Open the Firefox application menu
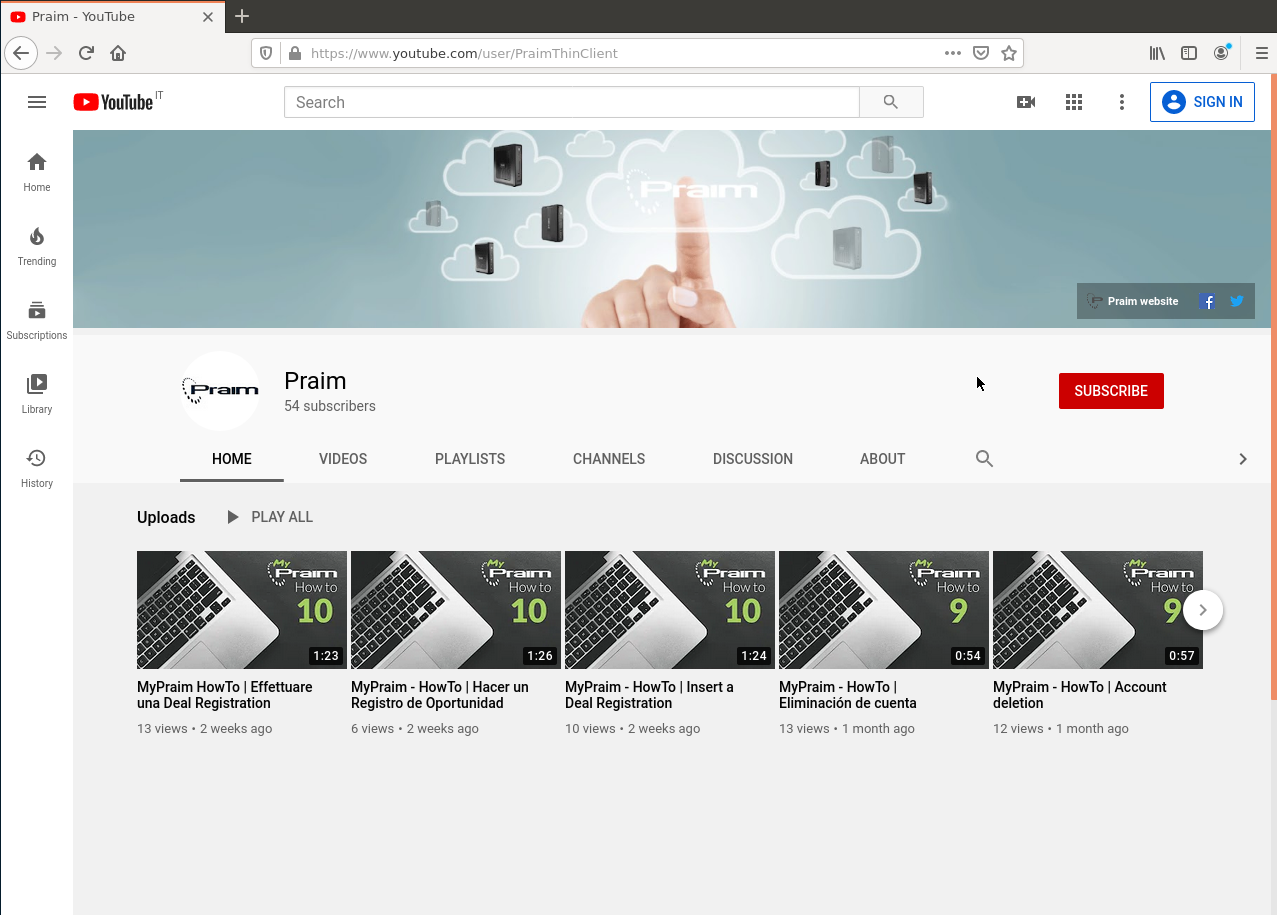 (x=1262, y=53)
